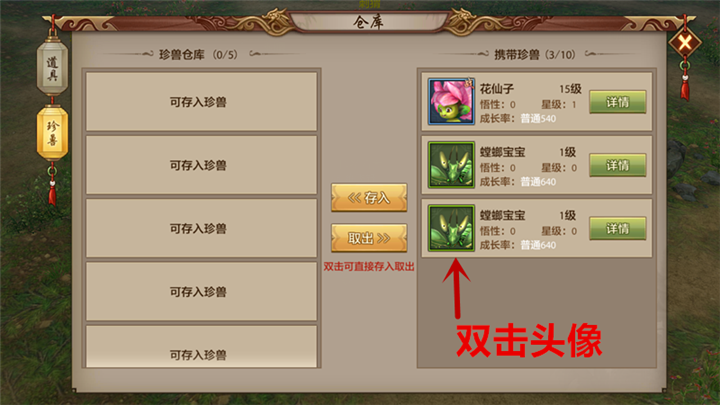Select the fifth empty 可存入珍兽 slot
Image resolution: width=720 pixels, height=405 pixels.
(202, 347)
